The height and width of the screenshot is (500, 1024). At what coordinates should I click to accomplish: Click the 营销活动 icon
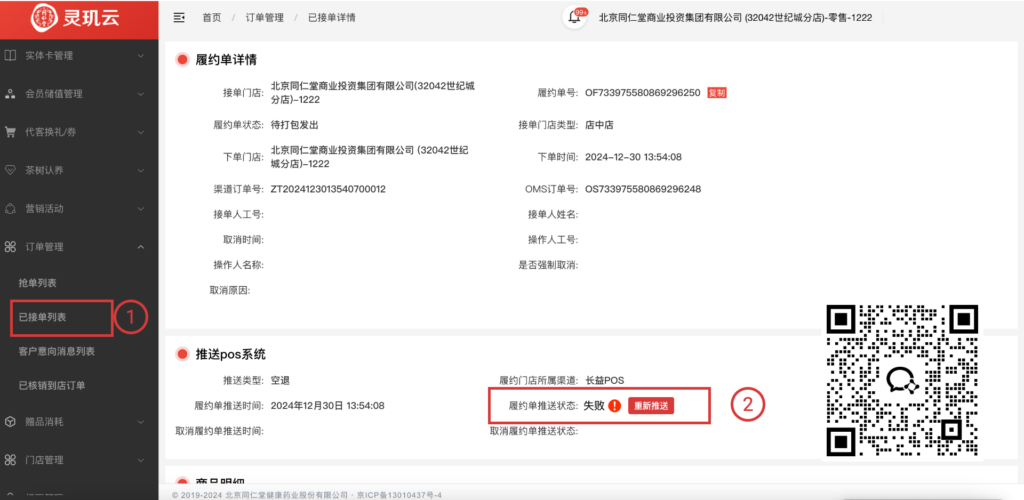[x=10, y=209]
